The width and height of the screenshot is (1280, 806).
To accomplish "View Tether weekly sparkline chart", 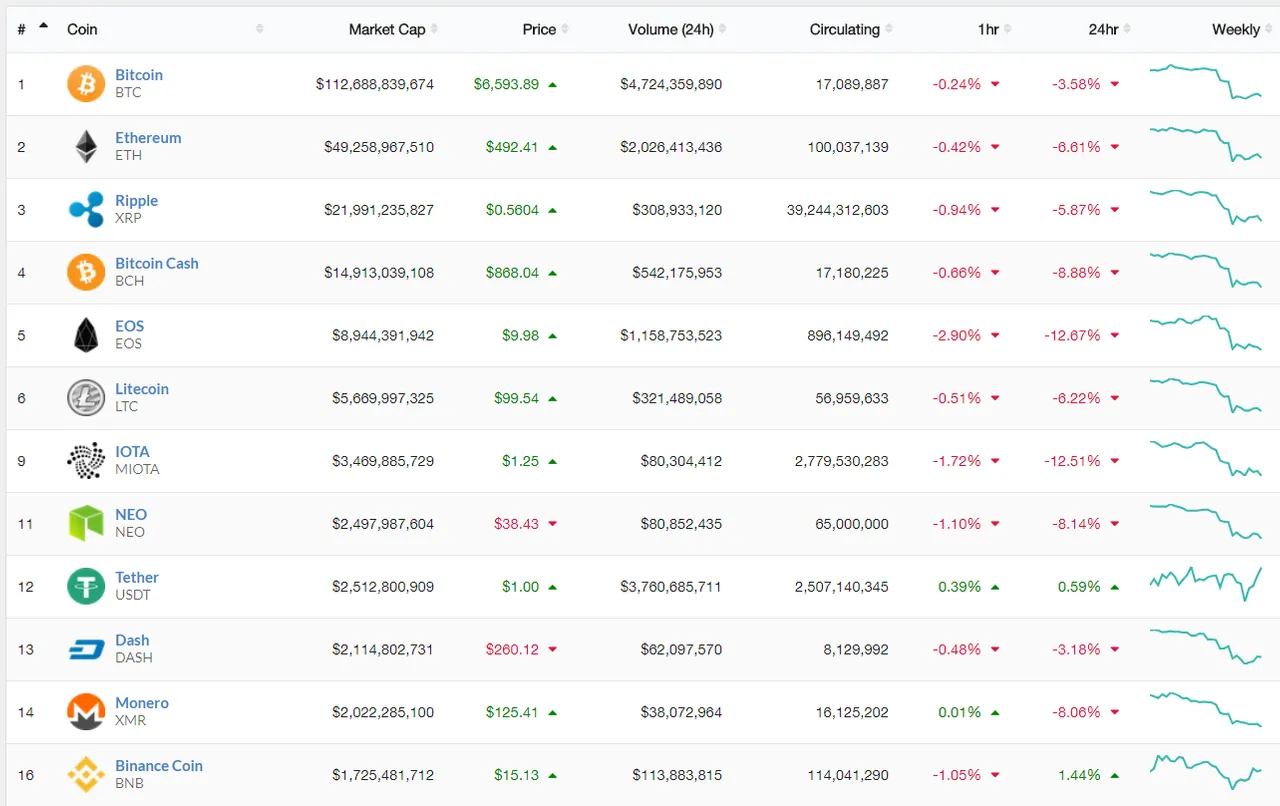I will 1205,583.
